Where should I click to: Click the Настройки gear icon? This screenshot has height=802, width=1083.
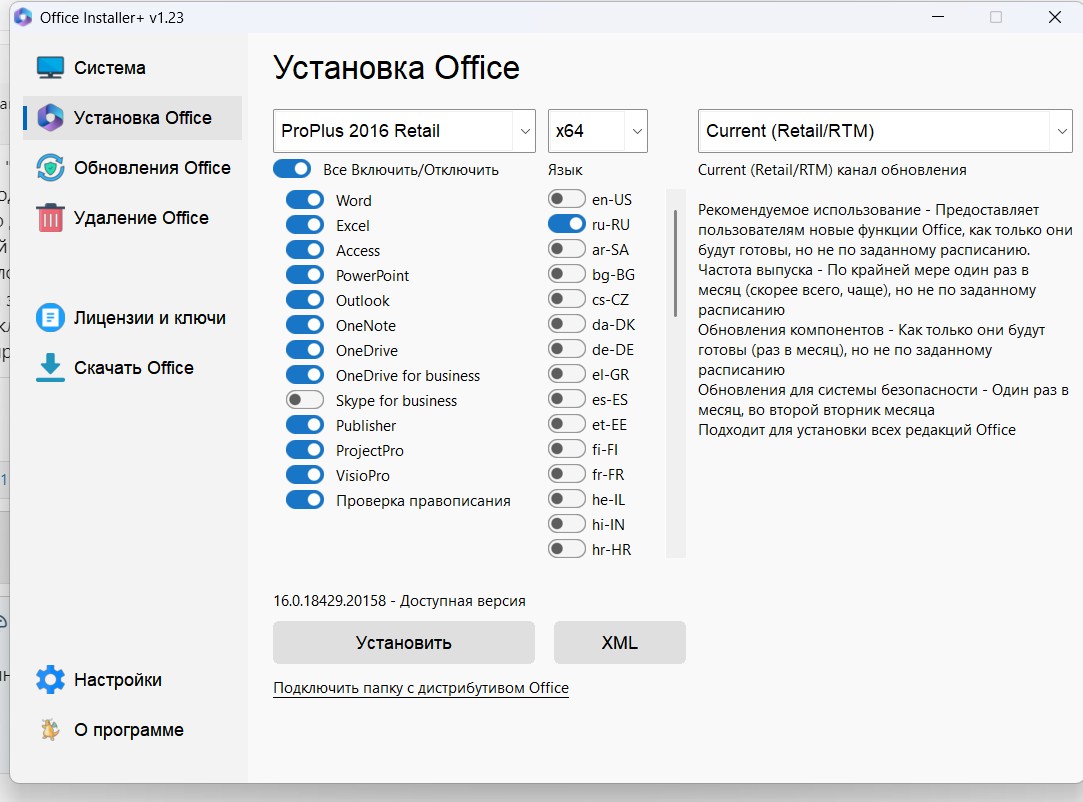point(50,680)
